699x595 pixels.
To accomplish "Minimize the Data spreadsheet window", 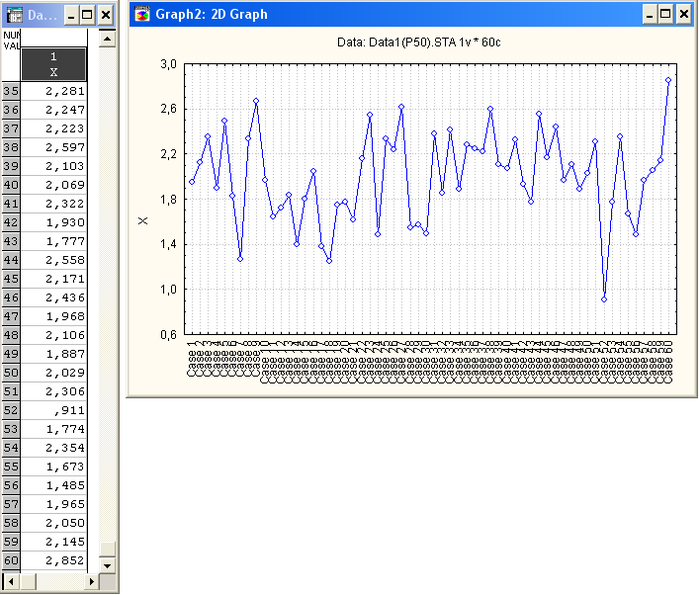I will coord(71,15).
